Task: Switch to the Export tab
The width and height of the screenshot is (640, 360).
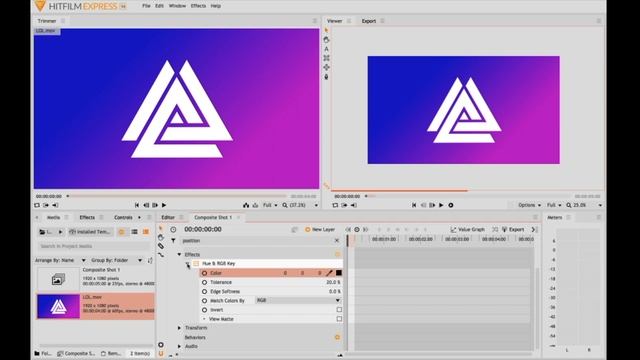Action: 369,21
